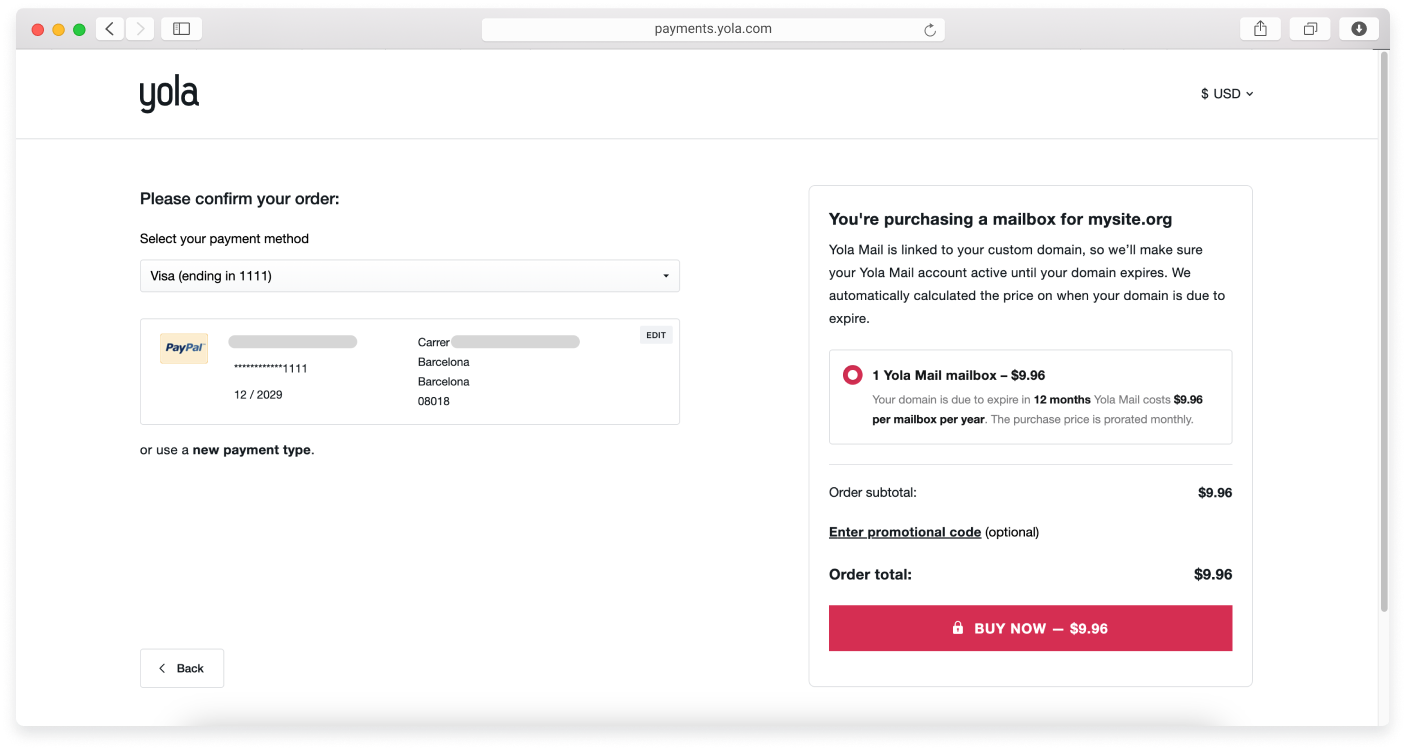The width and height of the screenshot is (1406, 750).
Task: Click Safari's back arrow
Action: [x=110, y=29]
